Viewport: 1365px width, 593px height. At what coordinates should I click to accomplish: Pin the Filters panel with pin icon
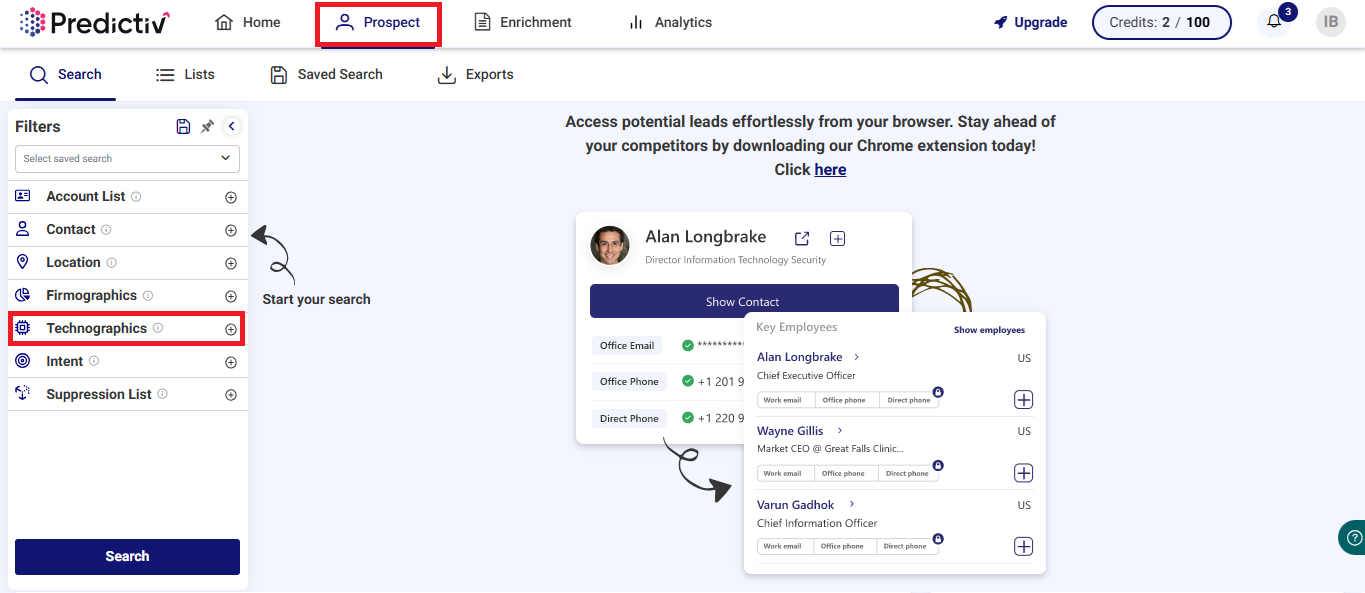click(x=207, y=126)
